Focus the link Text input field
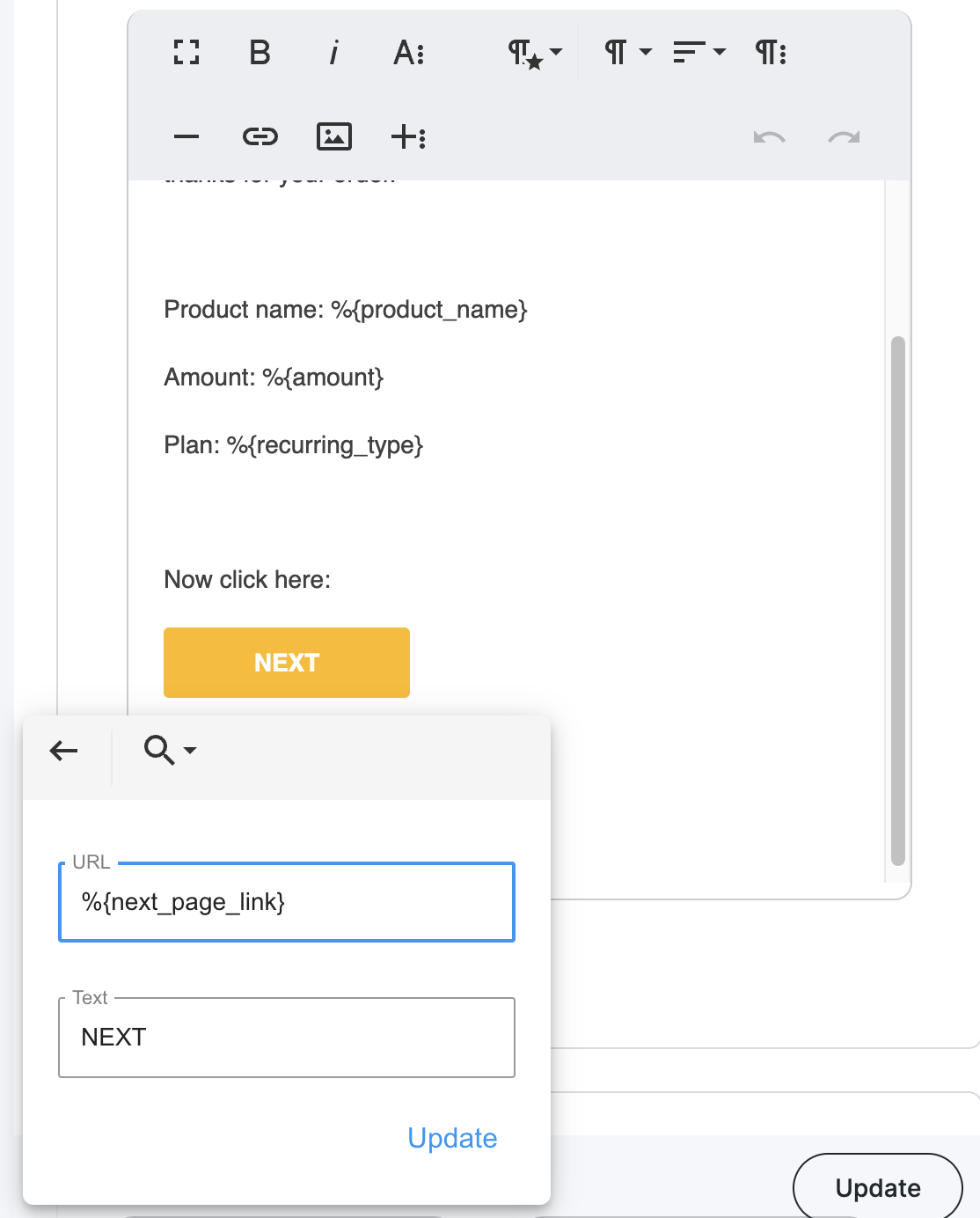Viewport: 980px width, 1218px height. (287, 1038)
